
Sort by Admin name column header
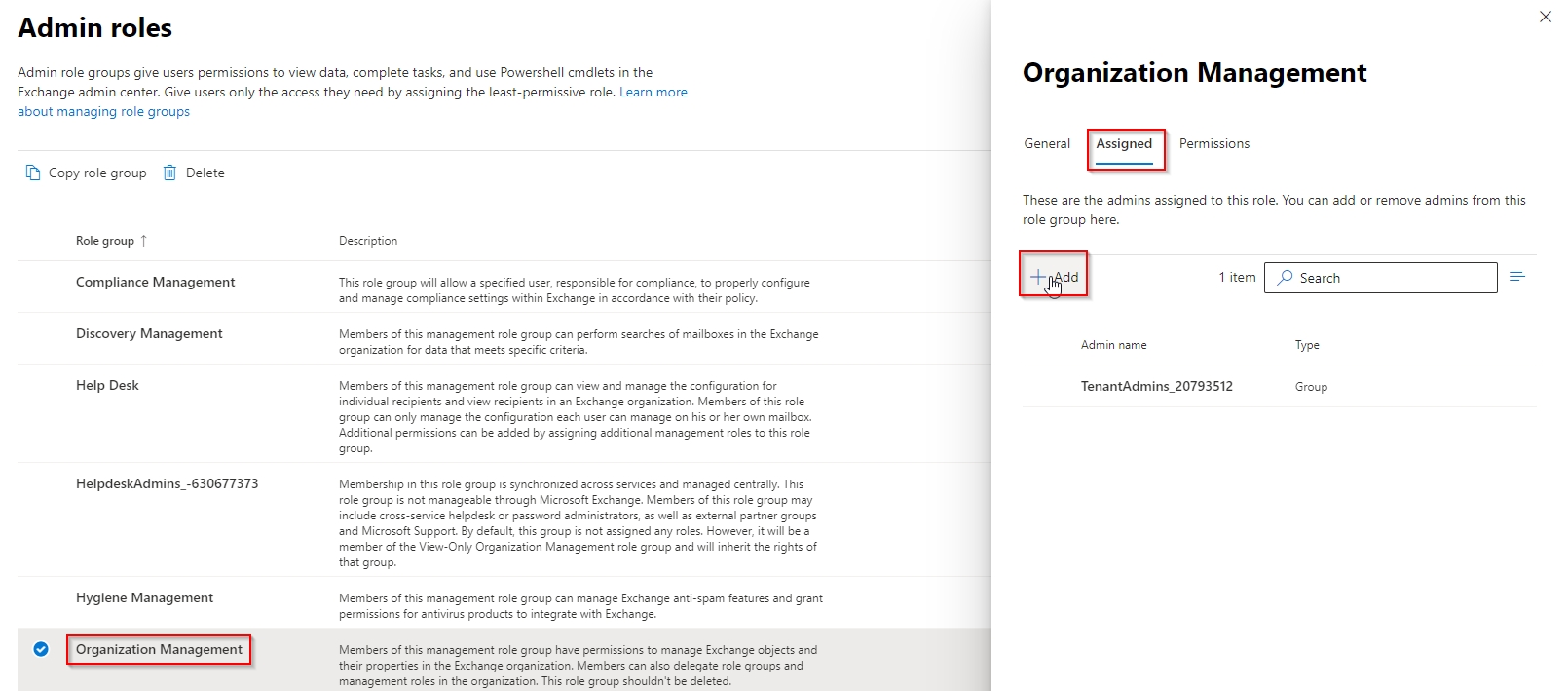coord(1113,345)
